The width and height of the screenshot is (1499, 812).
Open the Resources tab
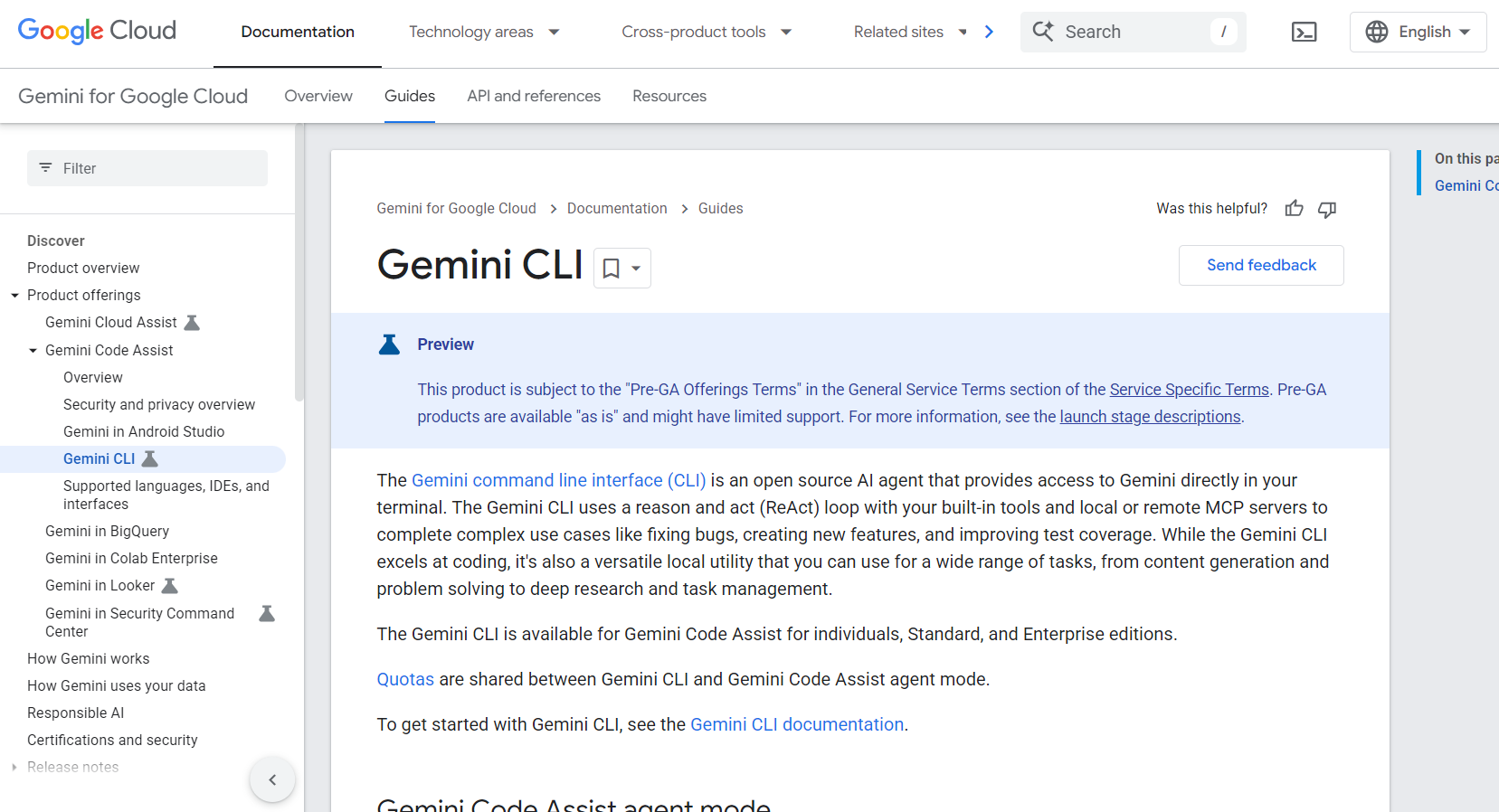click(669, 96)
